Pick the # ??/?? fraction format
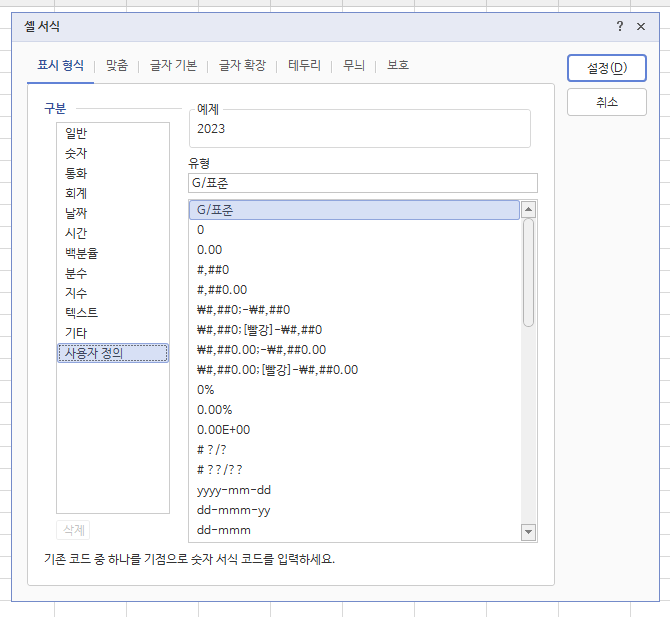This screenshot has width=670, height=617. click(354, 470)
